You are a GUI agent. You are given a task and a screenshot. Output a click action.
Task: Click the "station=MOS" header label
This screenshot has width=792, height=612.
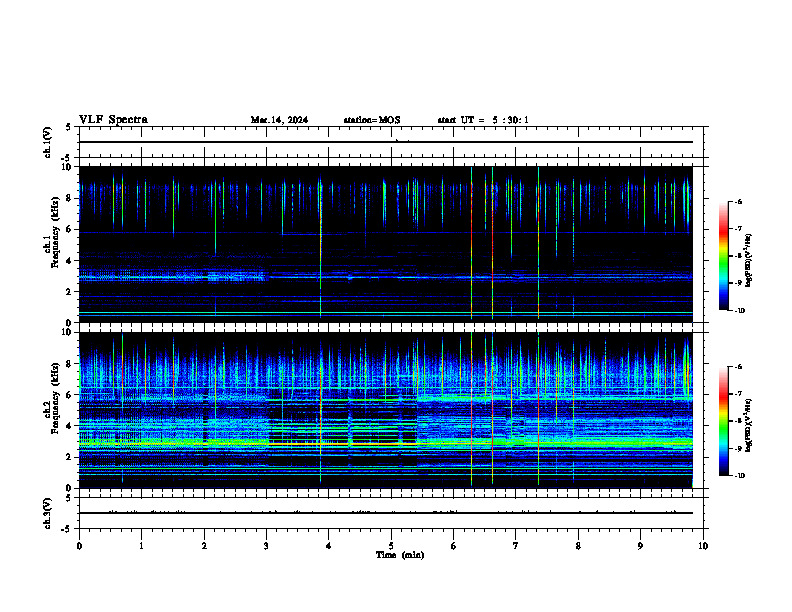pyautogui.click(x=372, y=120)
